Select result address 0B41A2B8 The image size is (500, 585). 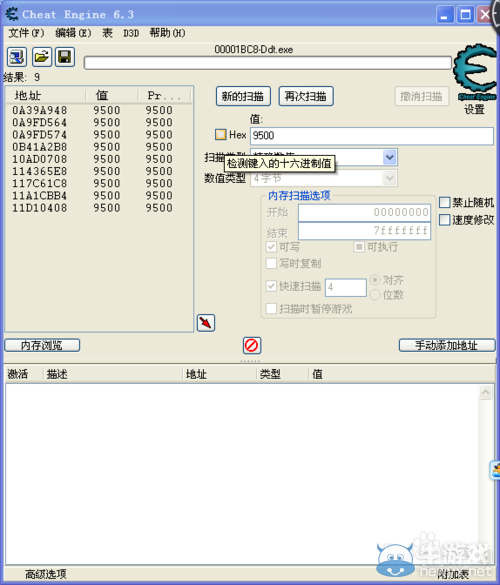tap(40, 147)
